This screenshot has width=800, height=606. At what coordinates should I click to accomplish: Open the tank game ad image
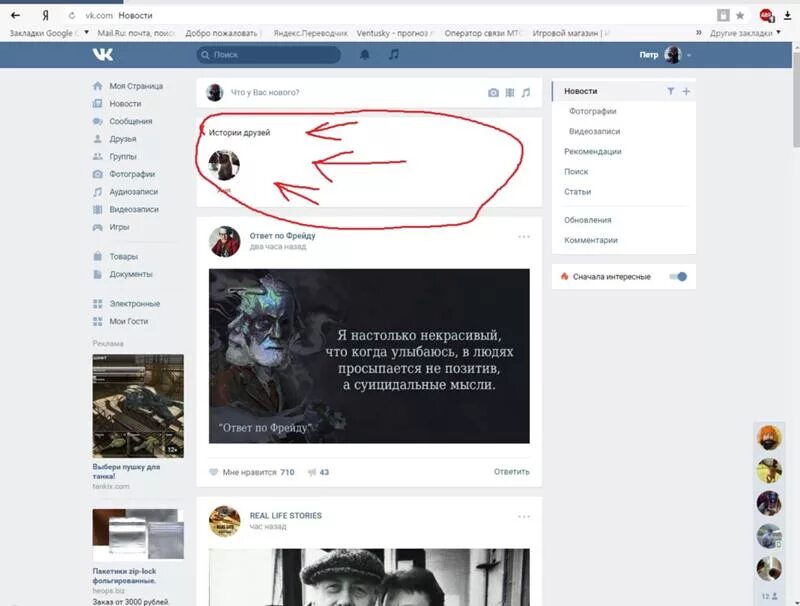pos(138,406)
